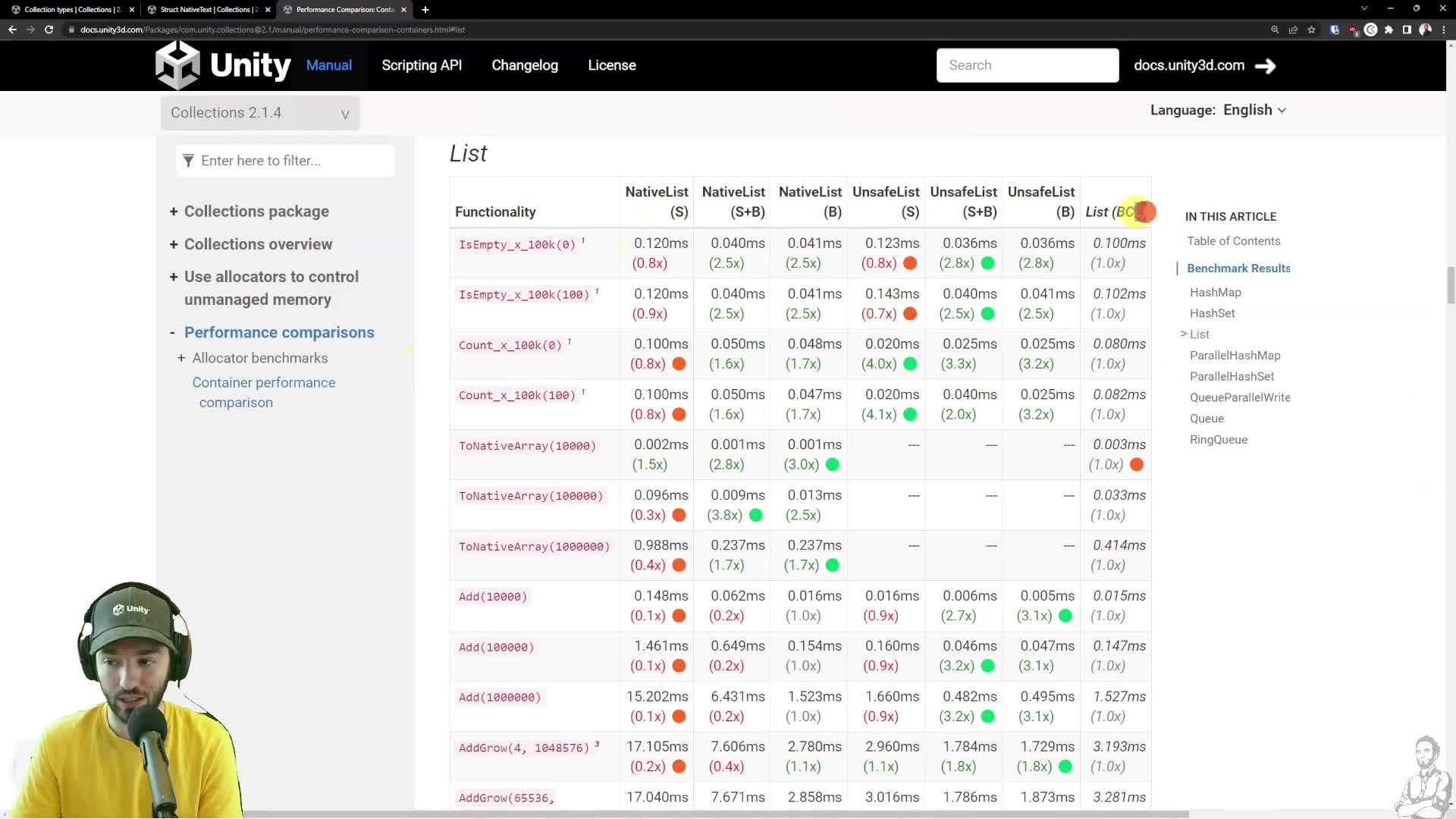The width and height of the screenshot is (1456, 819).
Task: Switch to the Scripting API tab
Action: [421, 65]
